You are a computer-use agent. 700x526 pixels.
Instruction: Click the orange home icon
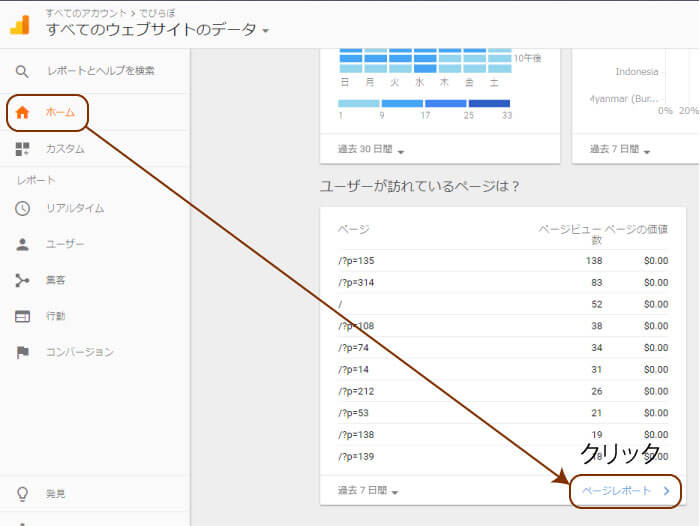pyautogui.click(x=22, y=112)
